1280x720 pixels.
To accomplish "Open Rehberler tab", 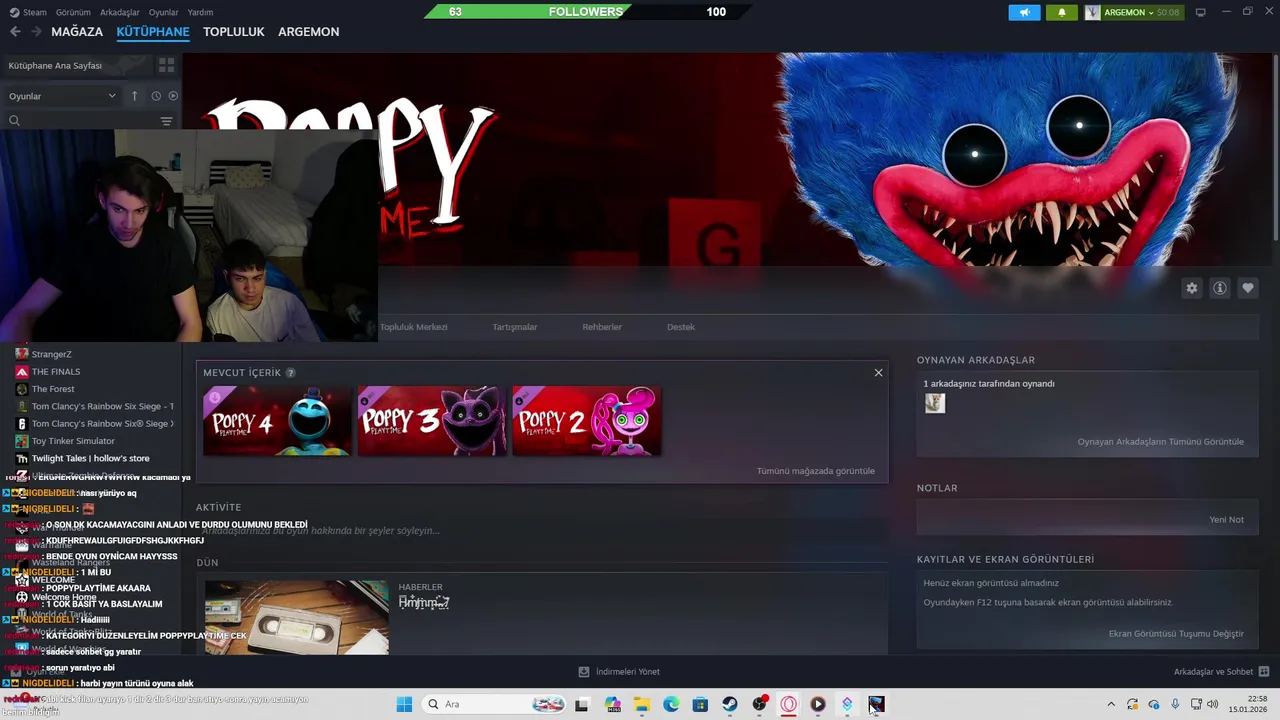I will (602, 327).
